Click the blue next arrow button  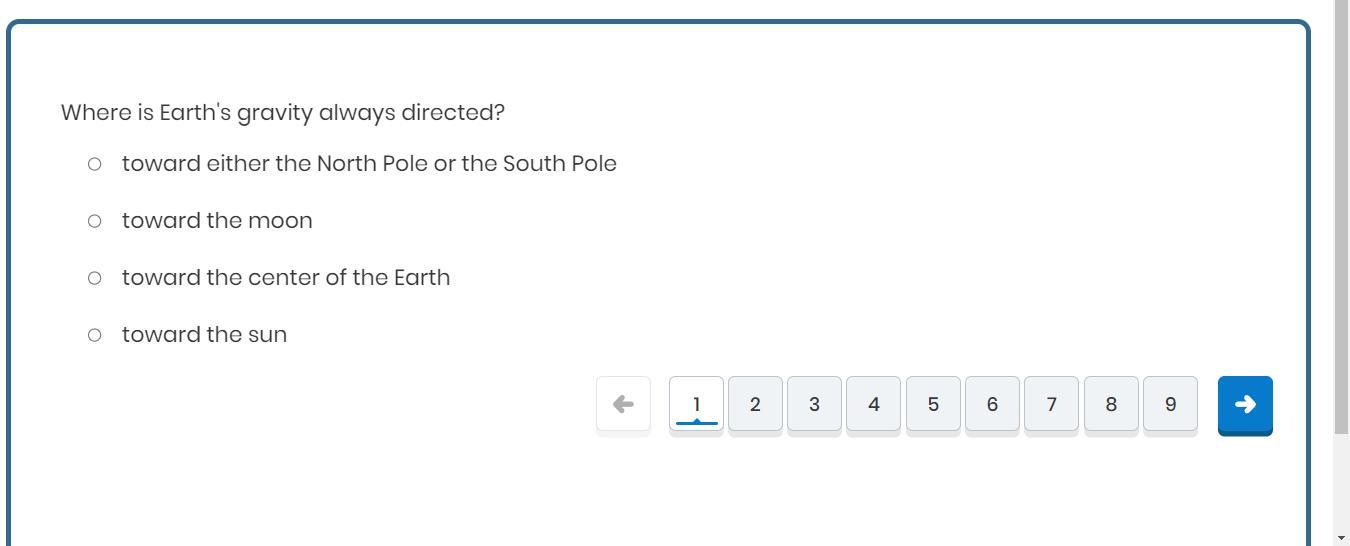click(1244, 405)
